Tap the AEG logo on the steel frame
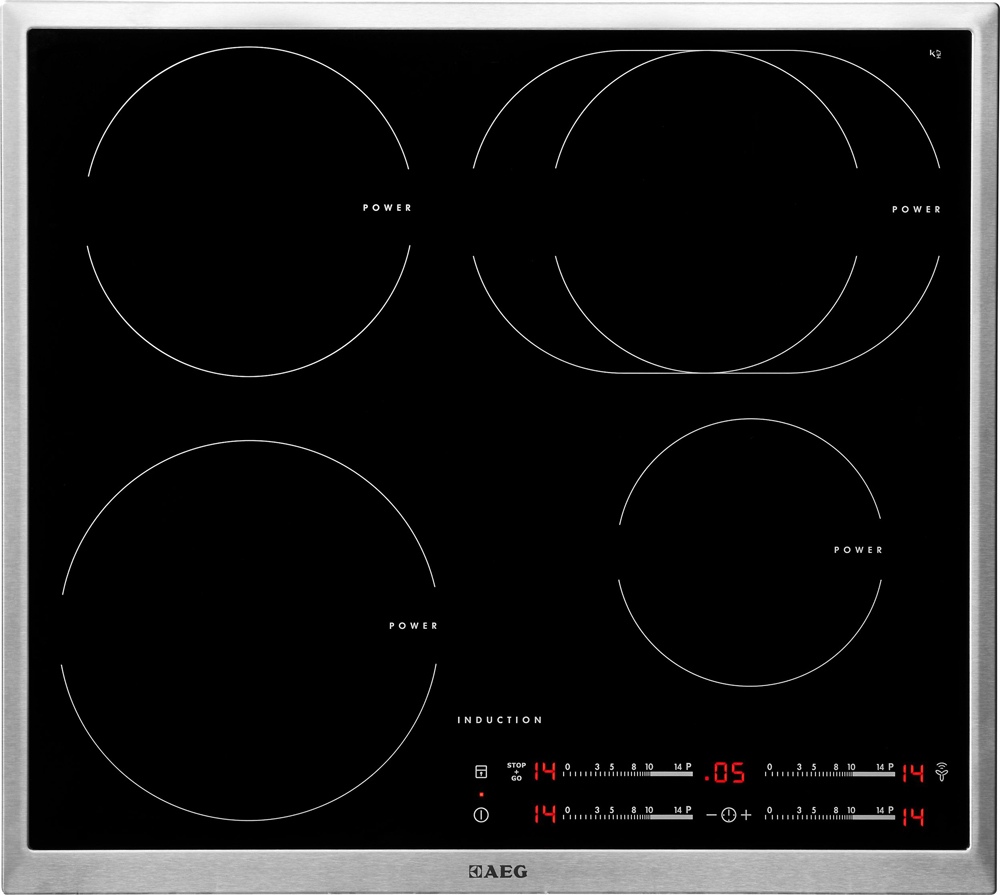Screen dimensions: 1000x895 tap(498, 871)
